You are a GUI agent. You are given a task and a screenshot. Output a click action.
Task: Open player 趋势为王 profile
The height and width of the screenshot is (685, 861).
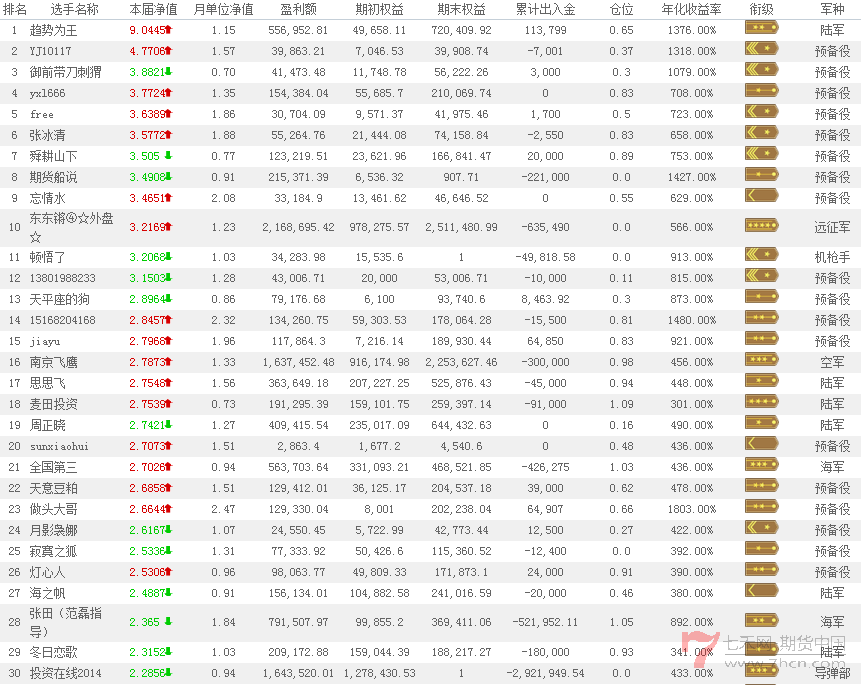(53, 30)
